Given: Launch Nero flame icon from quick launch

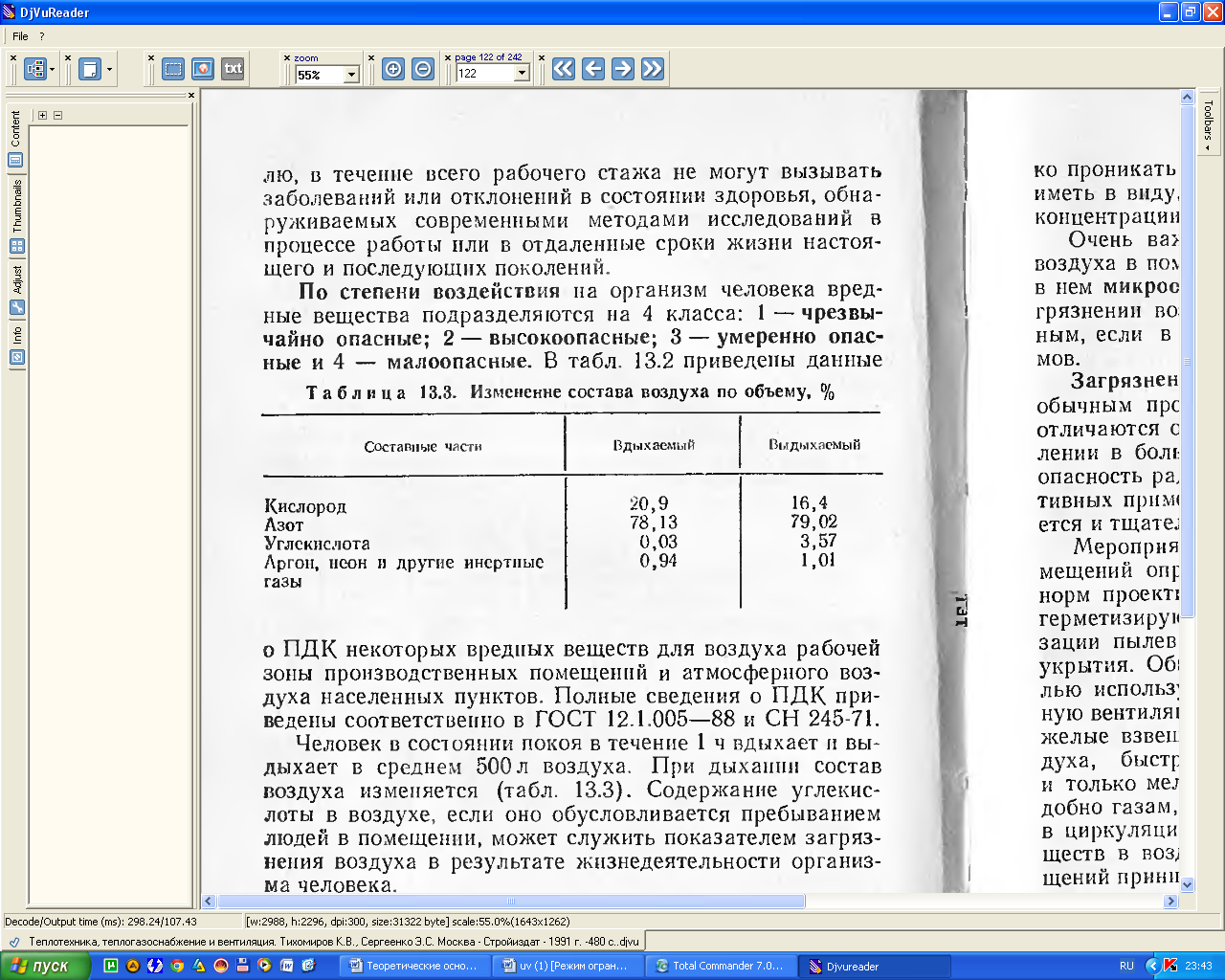Looking at the screenshot, I should coord(221,966).
